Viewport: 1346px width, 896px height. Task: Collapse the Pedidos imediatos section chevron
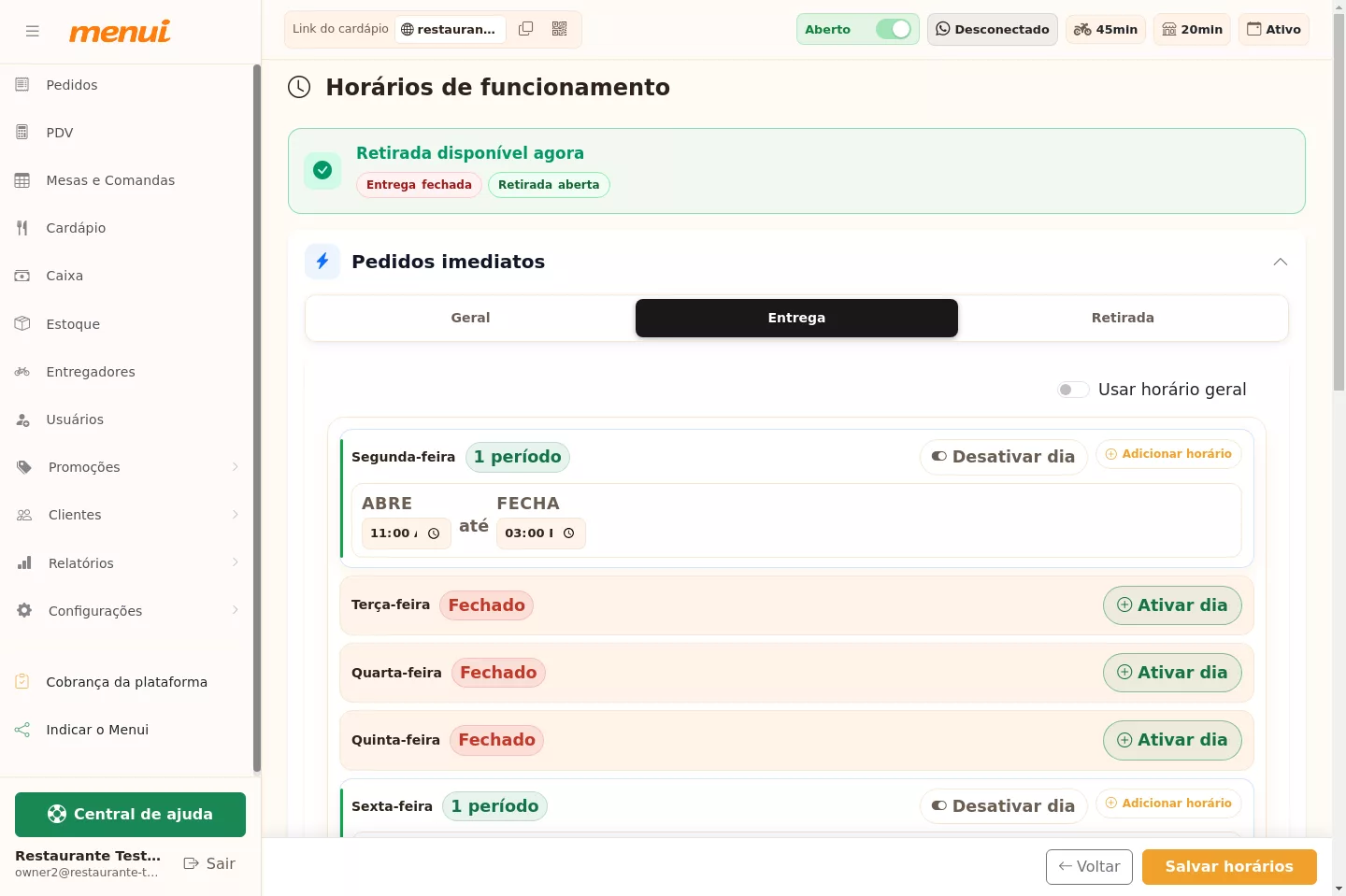1281,262
